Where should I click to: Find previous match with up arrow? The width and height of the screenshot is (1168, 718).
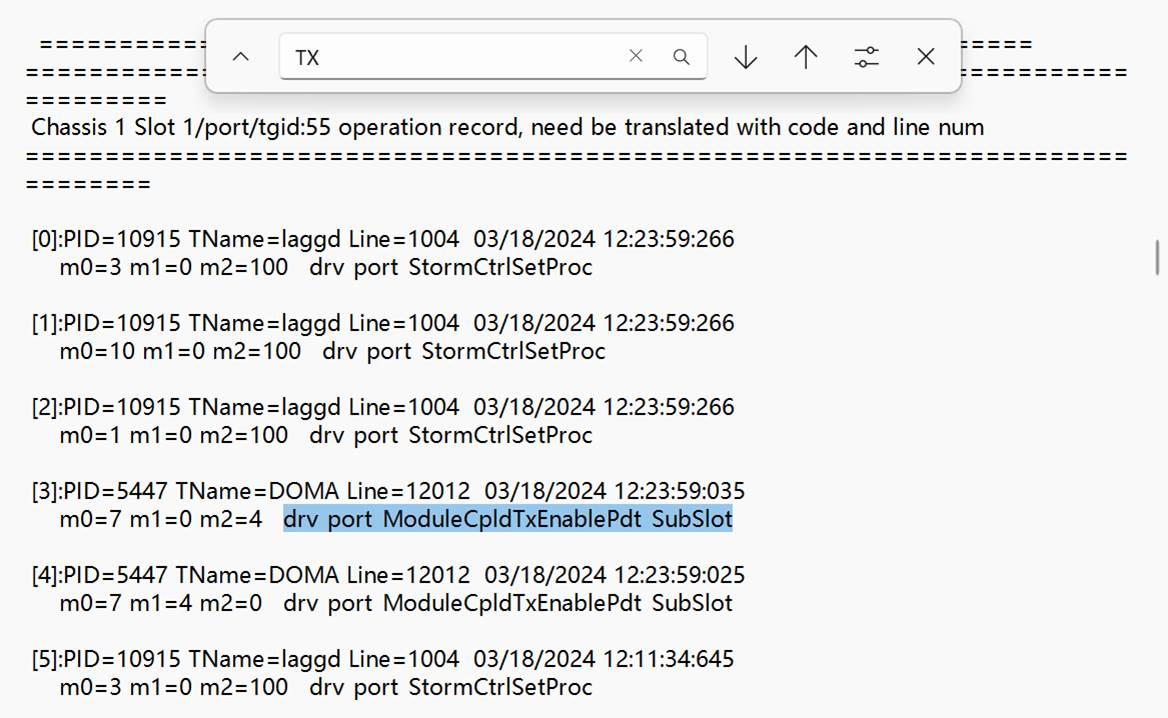pos(805,57)
